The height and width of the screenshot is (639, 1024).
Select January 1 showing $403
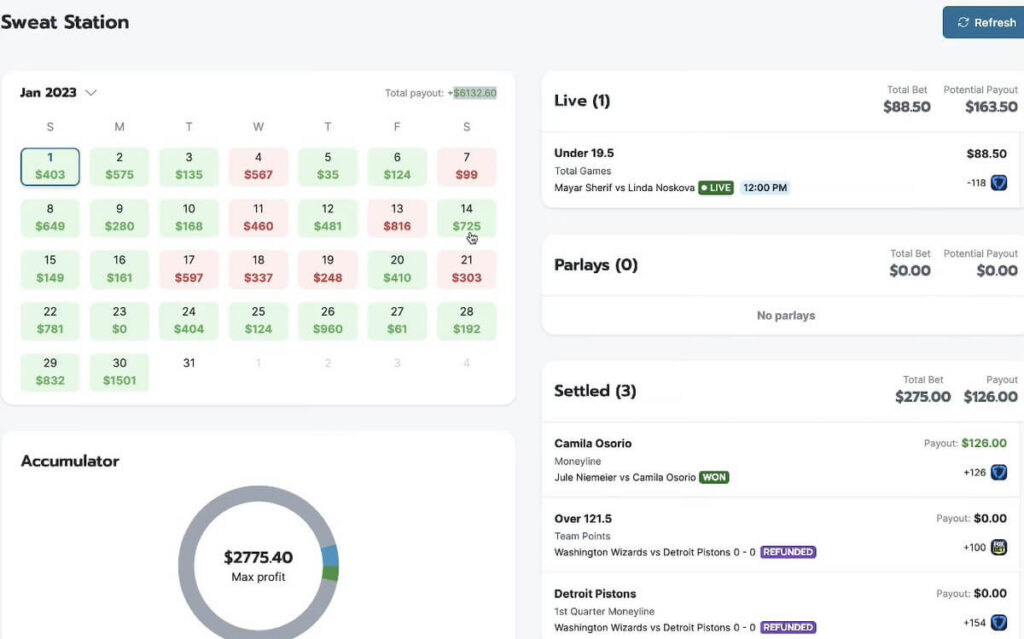pos(49,166)
